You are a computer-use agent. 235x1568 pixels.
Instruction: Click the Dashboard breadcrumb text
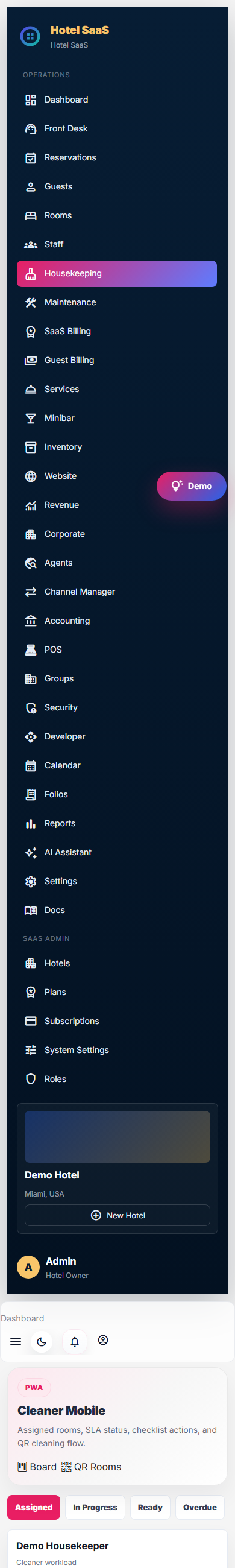(22, 1318)
